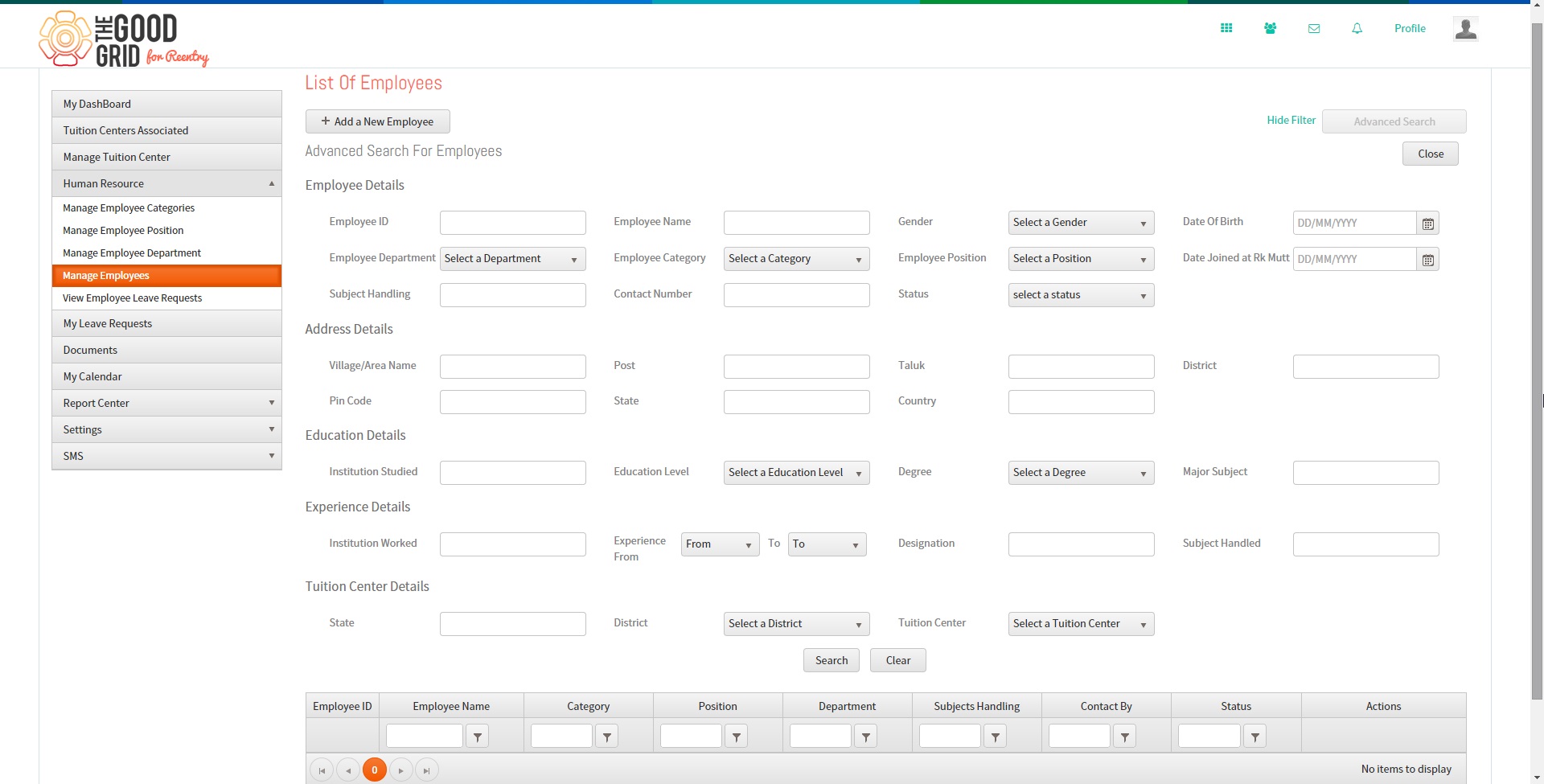This screenshot has height=784, width=1544.
Task: Click filter icon under Employee Name column
Action: (x=478, y=736)
